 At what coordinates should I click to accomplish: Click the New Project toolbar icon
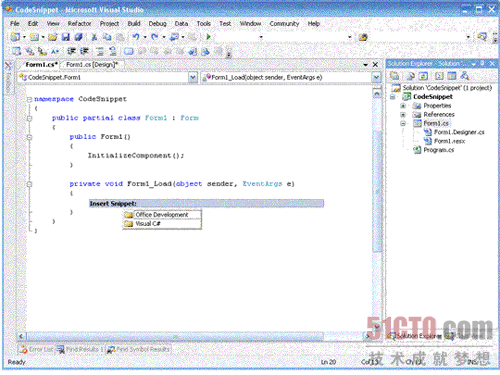point(15,37)
